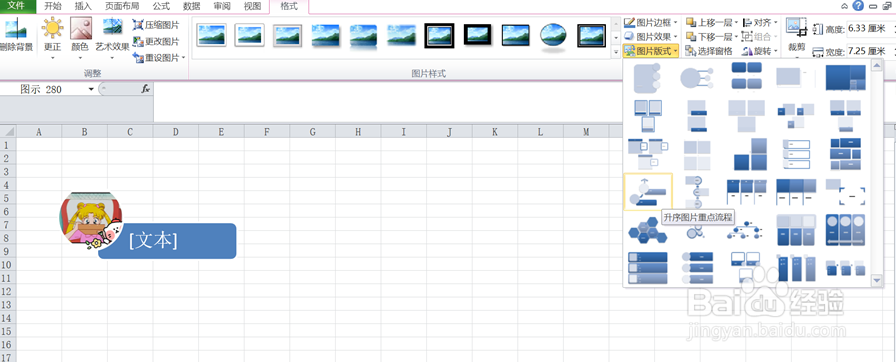
Task: Open the 艺术效果 artistic effects icon
Action: coord(113,28)
